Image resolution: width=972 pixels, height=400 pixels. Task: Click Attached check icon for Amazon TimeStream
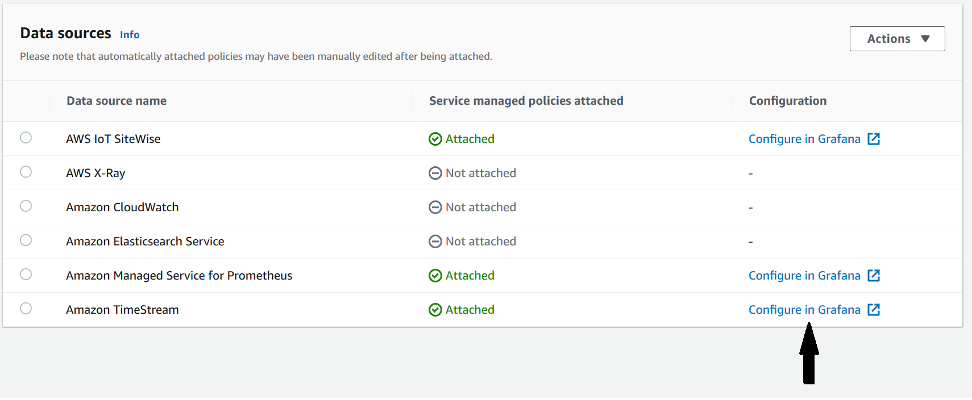(x=435, y=309)
